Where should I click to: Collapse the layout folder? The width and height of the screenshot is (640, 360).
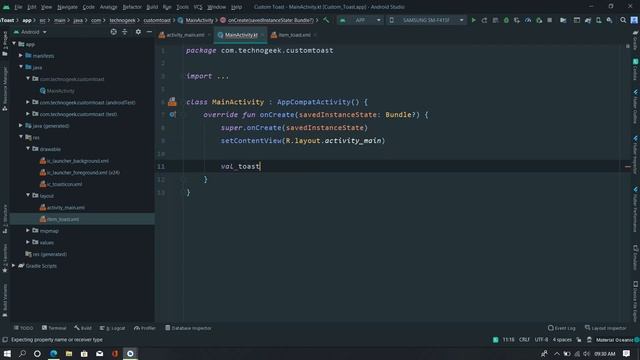tap(28, 196)
